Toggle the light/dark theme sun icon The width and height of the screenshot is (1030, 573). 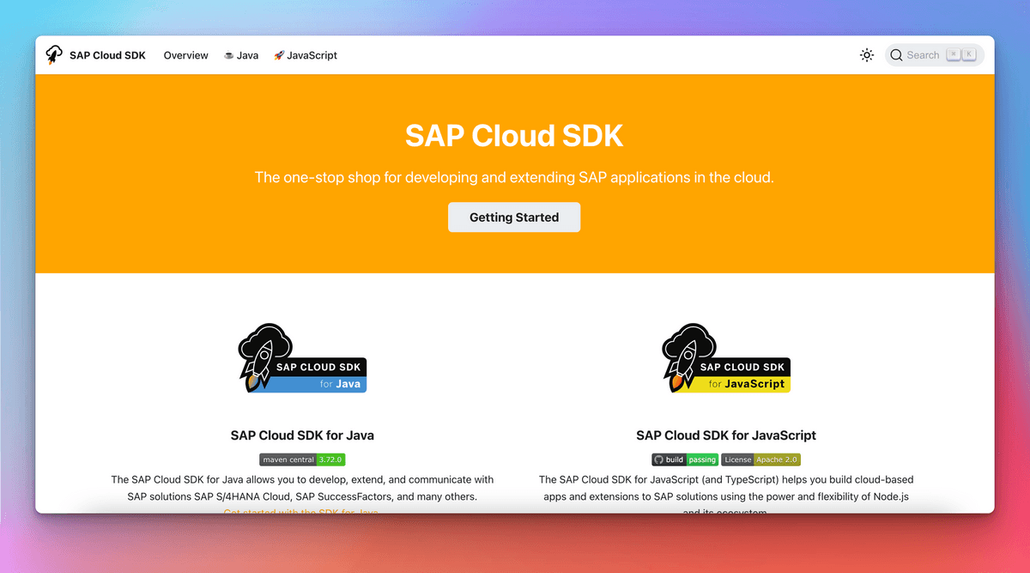pos(867,55)
